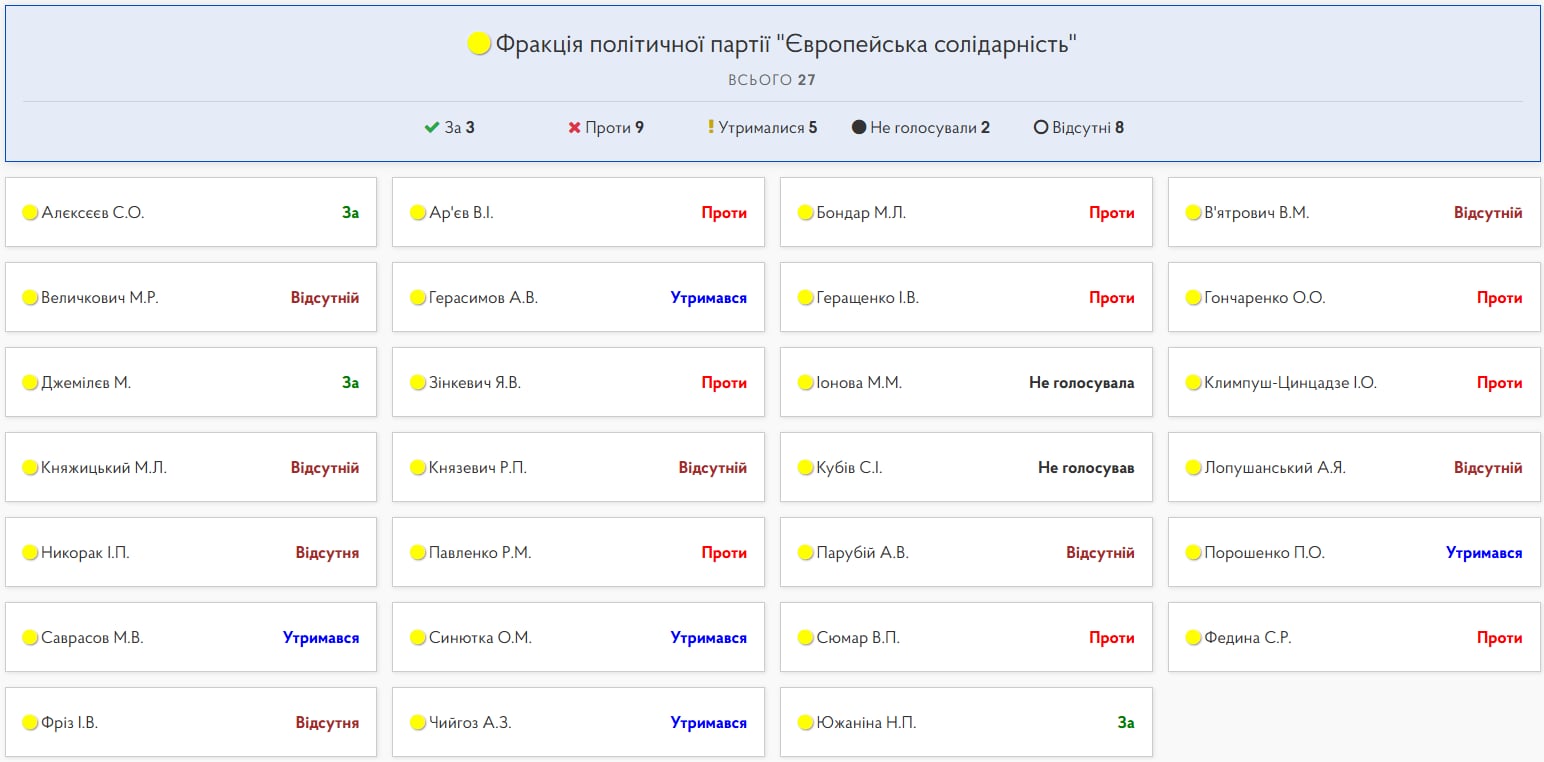The image size is (1544, 762).
Task: Click yellow dot next to faction title
Action: coord(479,44)
